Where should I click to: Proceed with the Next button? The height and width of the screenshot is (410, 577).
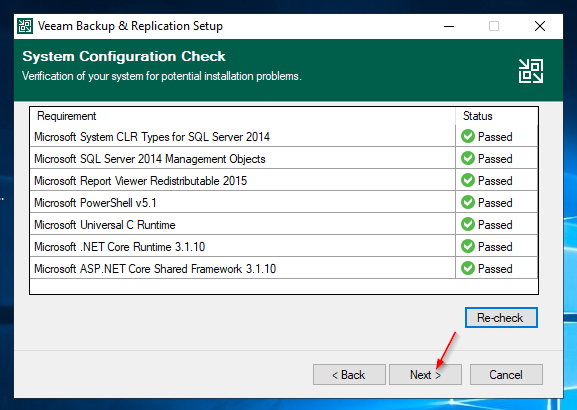(425, 375)
